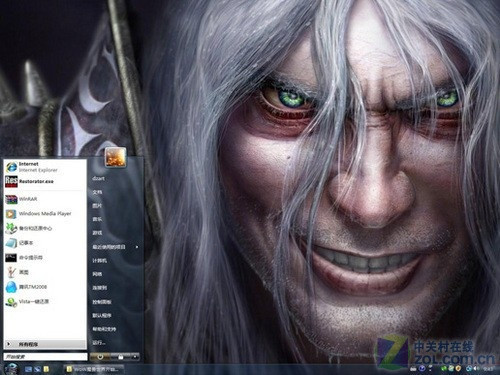This screenshot has height=375, width=500.
Task: Open 记事本 (Notepad)
Action: click(45, 243)
